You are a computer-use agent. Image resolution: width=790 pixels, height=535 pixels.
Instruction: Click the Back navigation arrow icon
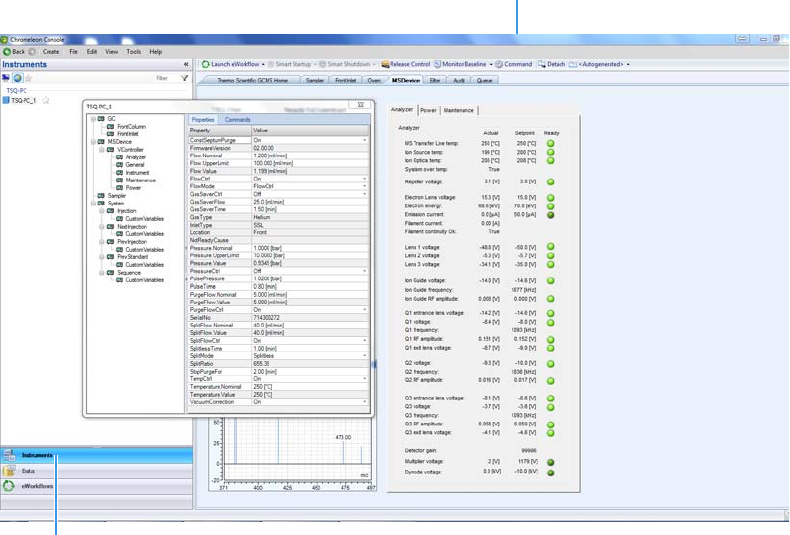[7, 51]
